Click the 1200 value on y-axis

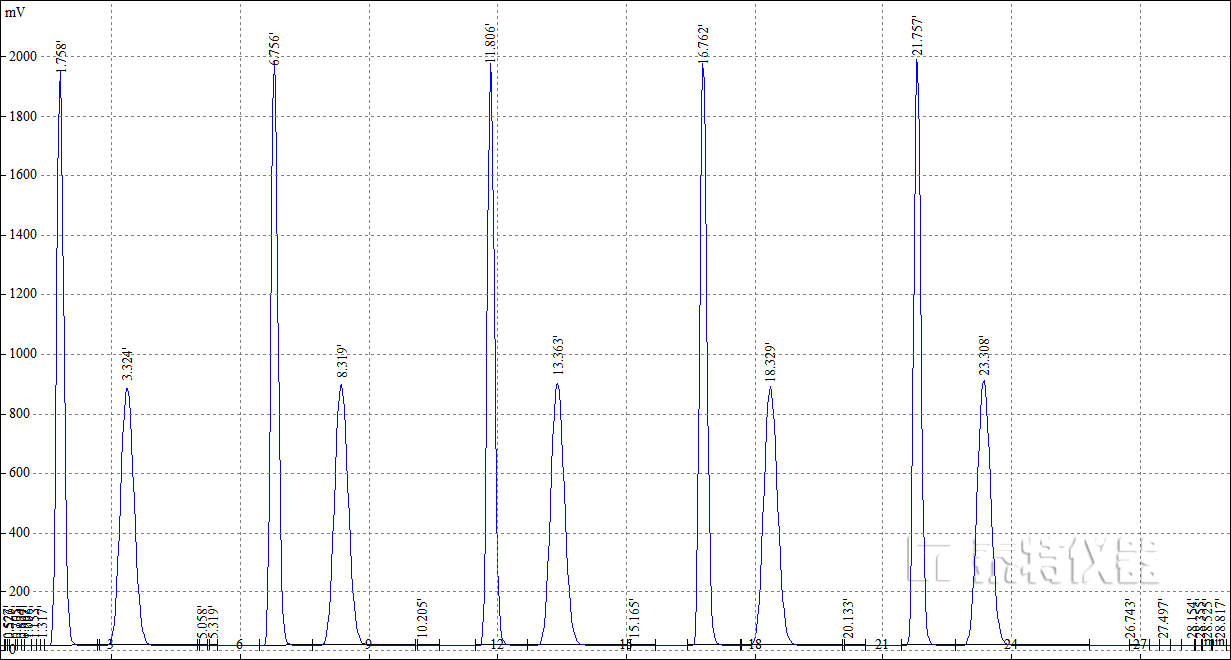coord(22,294)
